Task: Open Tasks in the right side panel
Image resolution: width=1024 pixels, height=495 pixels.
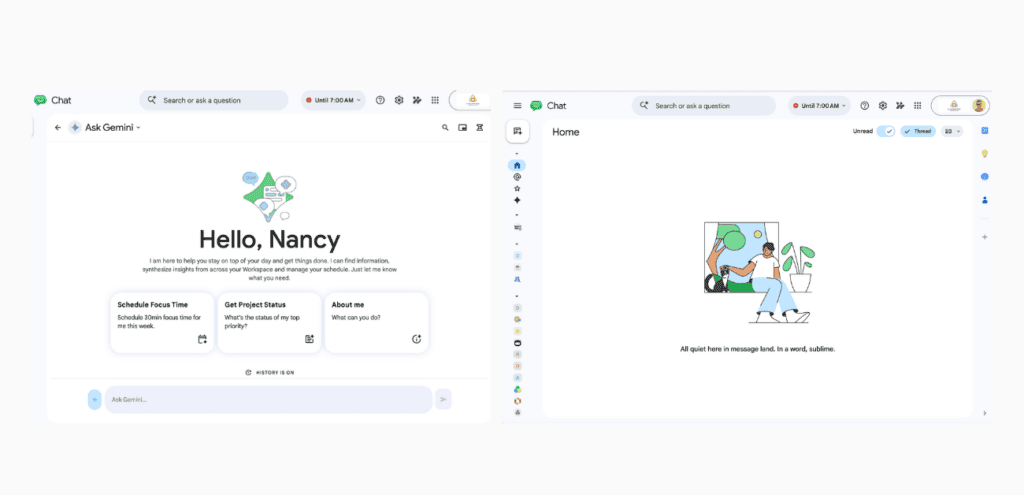Action: coord(985,177)
